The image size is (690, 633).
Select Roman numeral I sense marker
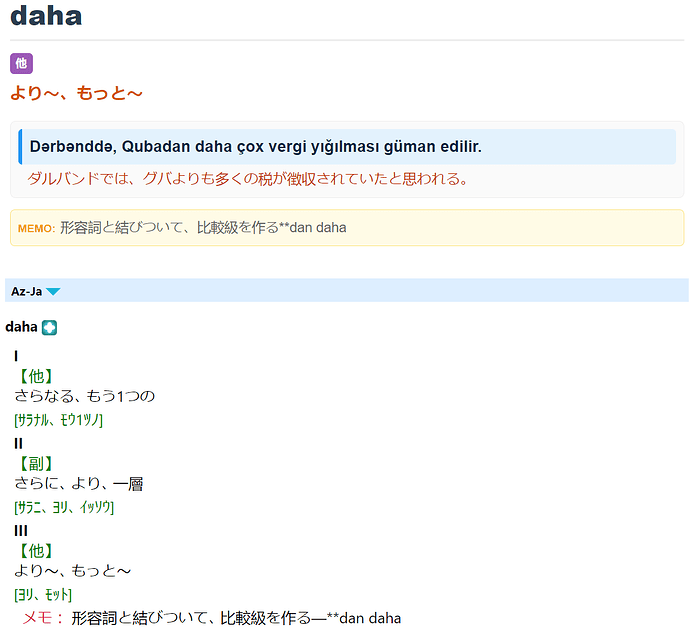click(x=17, y=356)
